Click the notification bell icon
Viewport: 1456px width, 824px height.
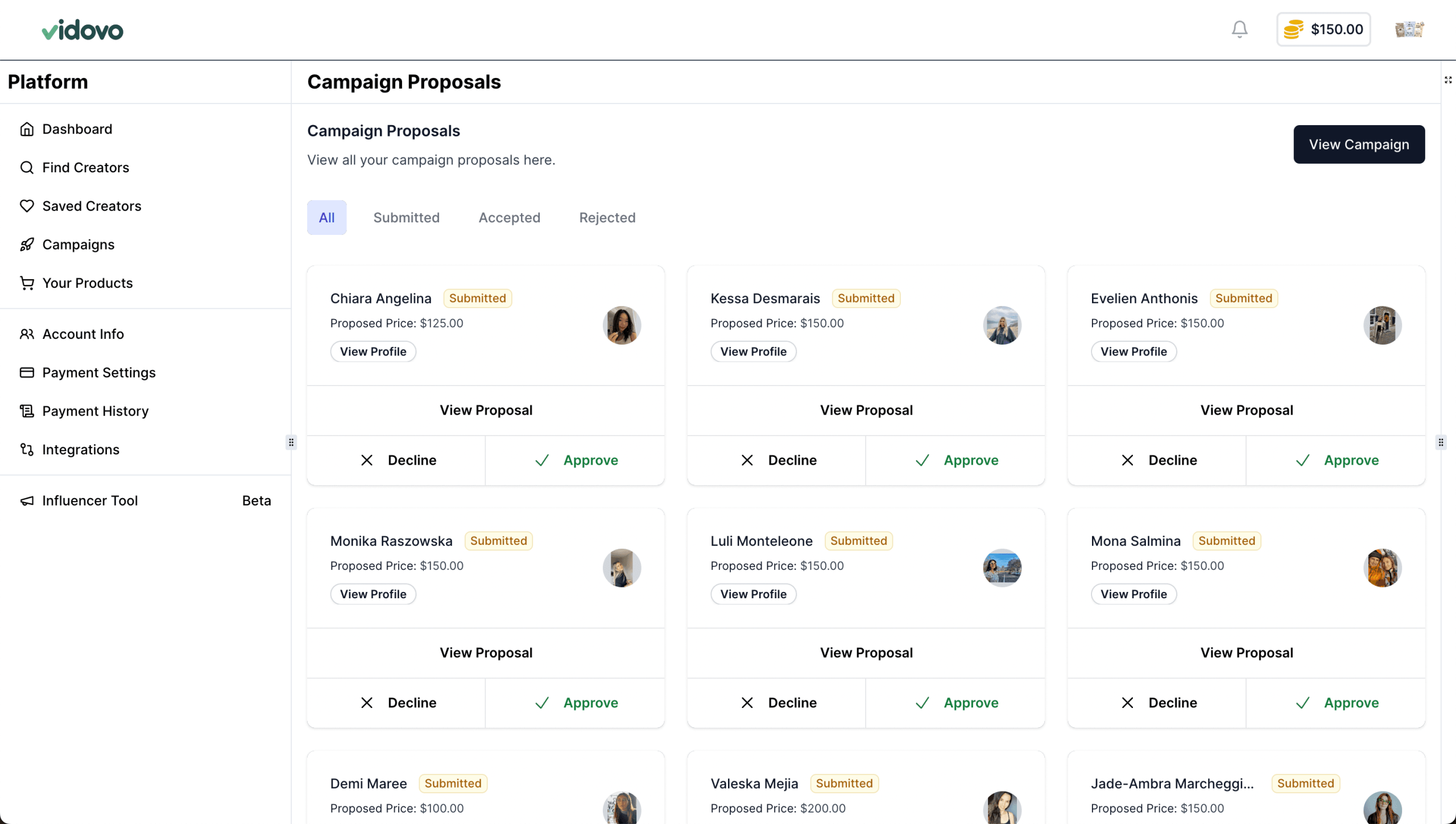[x=1239, y=29]
